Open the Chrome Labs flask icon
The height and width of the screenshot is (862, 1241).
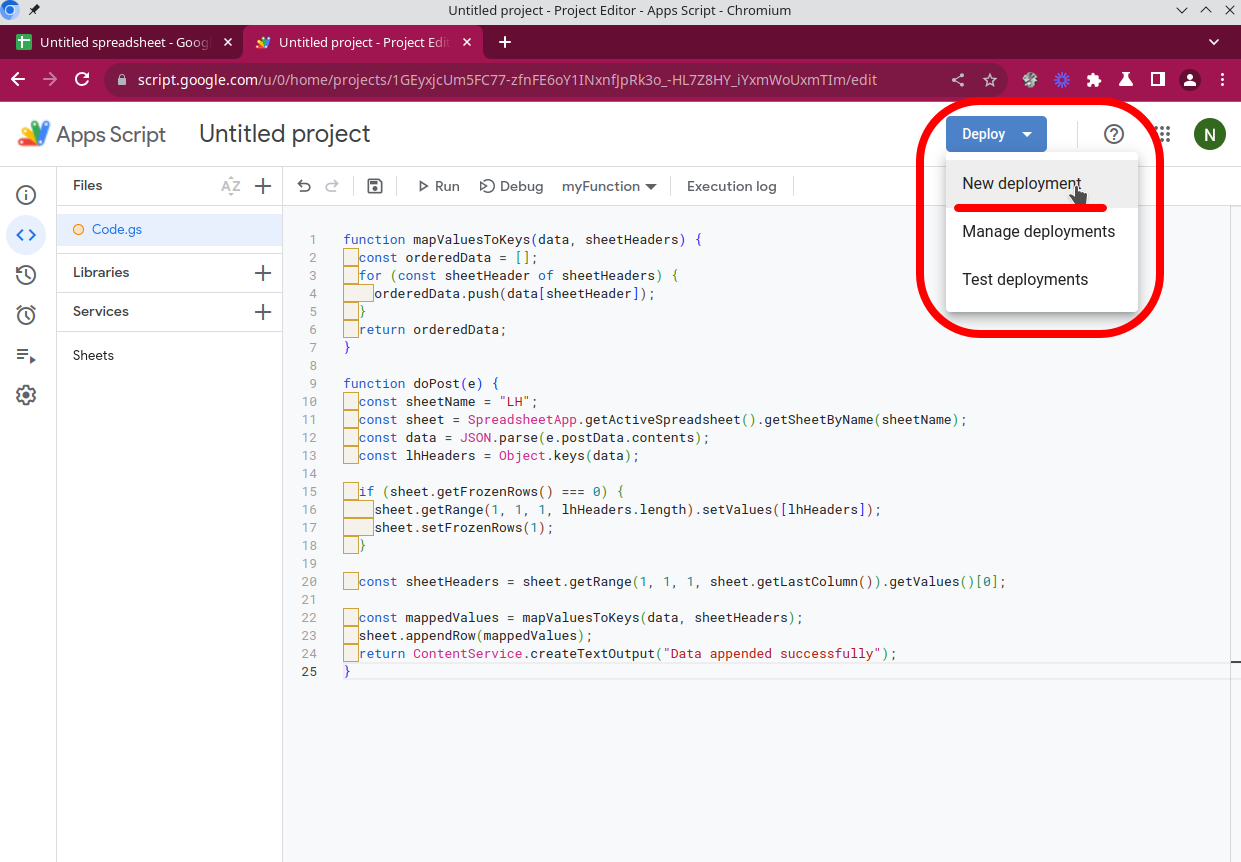click(x=1126, y=79)
